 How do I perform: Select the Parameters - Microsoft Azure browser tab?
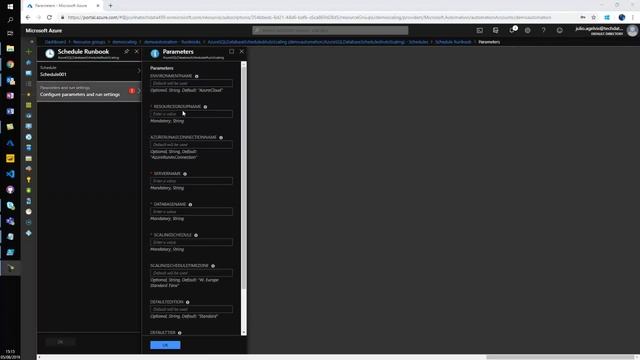point(62,6)
